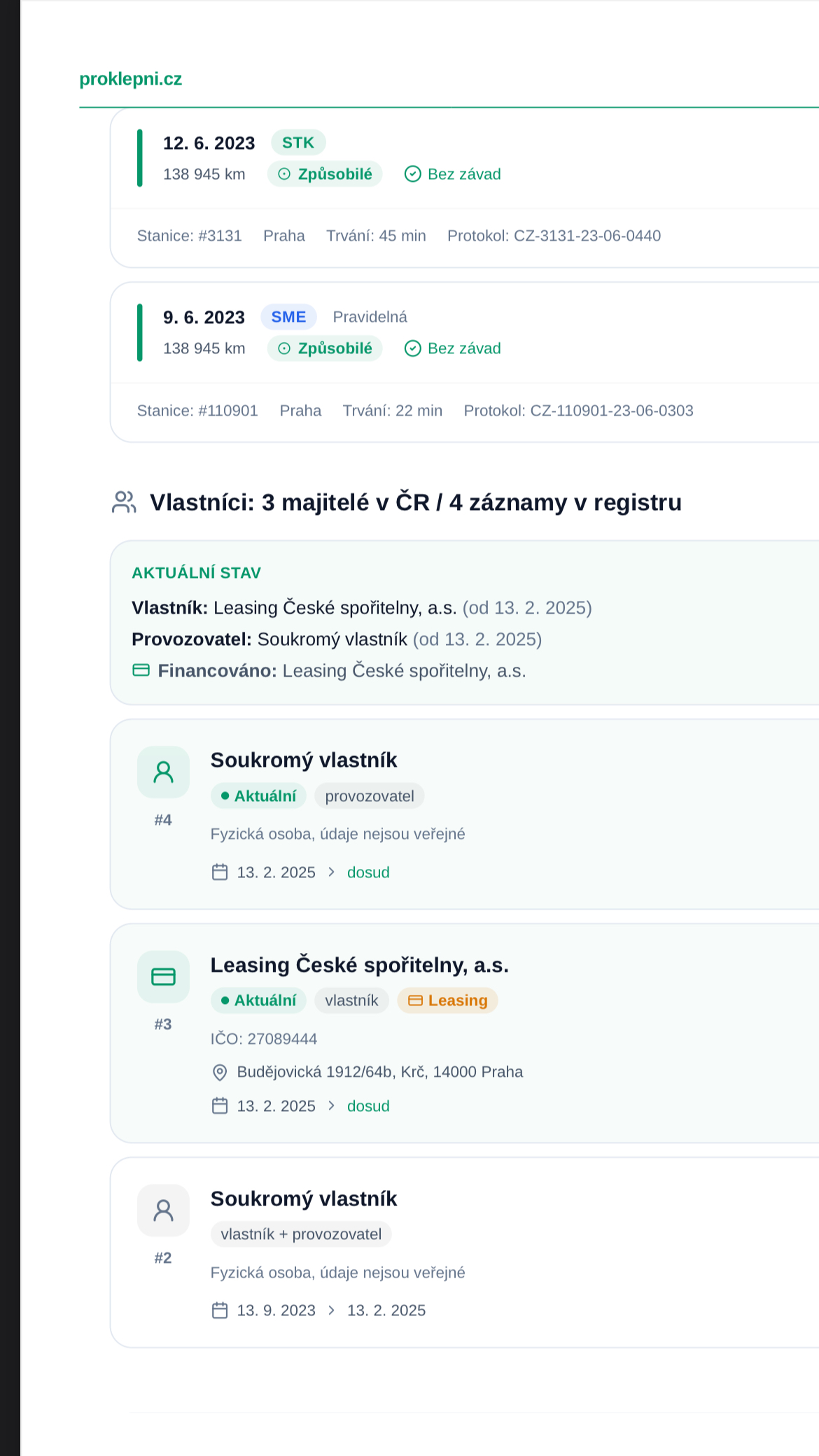This screenshot has width=819, height=1456.
Task: Select the SME badge on 9. 6. 2023
Action: (x=288, y=317)
